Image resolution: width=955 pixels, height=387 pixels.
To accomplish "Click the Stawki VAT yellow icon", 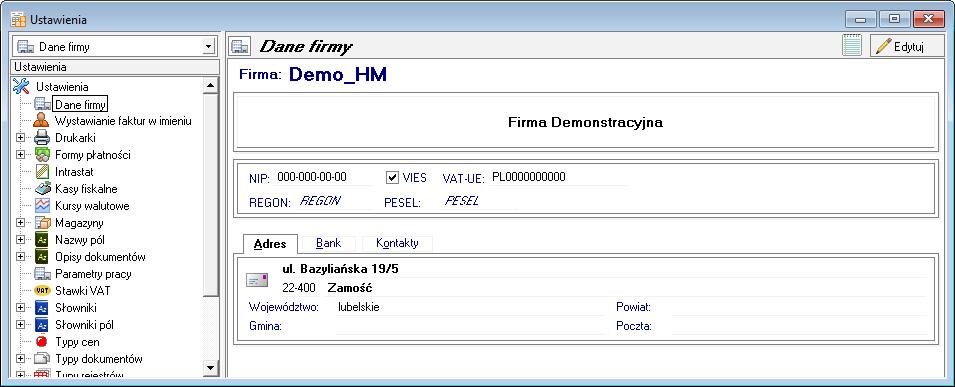I will point(42,291).
